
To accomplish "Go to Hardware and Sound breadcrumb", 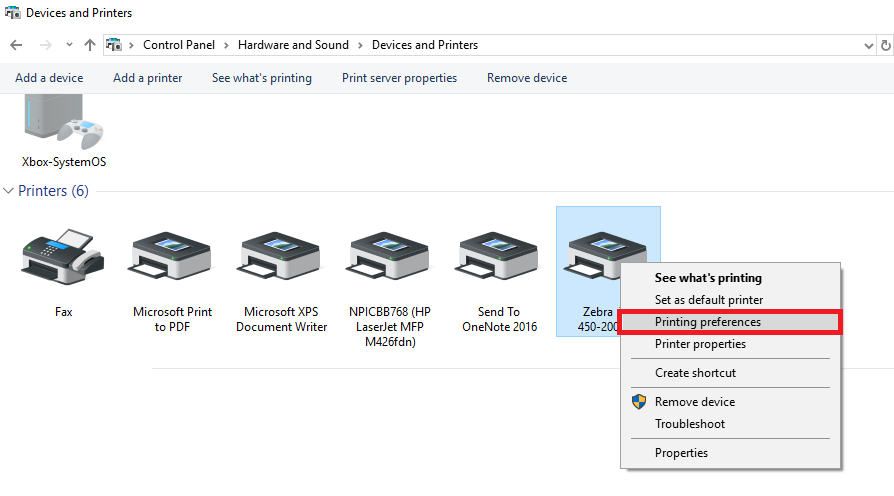I will pyautogui.click(x=293, y=45).
